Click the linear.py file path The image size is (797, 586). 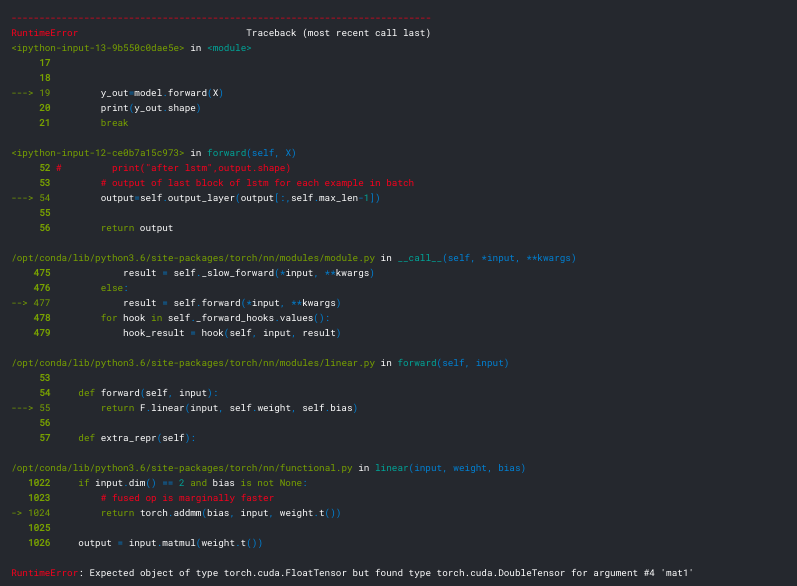[193, 363]
